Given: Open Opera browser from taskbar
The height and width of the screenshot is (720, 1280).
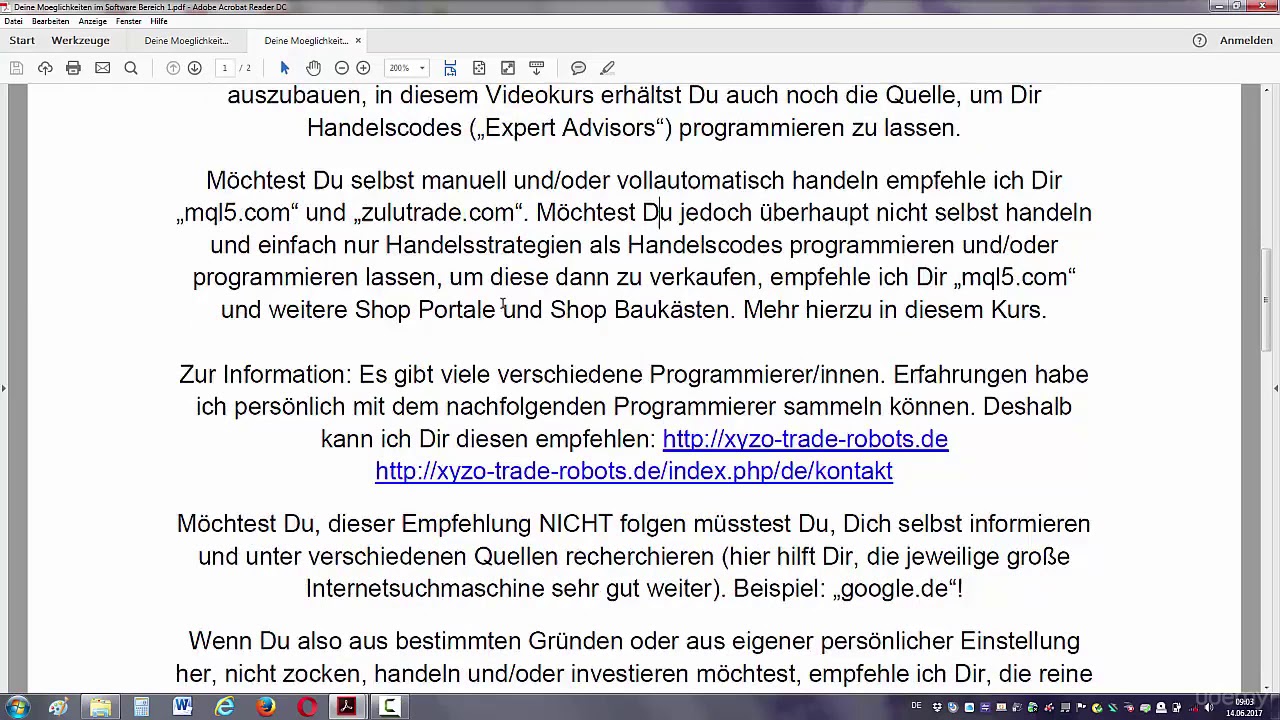Looking at the screenshot, I should tap(306, 708).
